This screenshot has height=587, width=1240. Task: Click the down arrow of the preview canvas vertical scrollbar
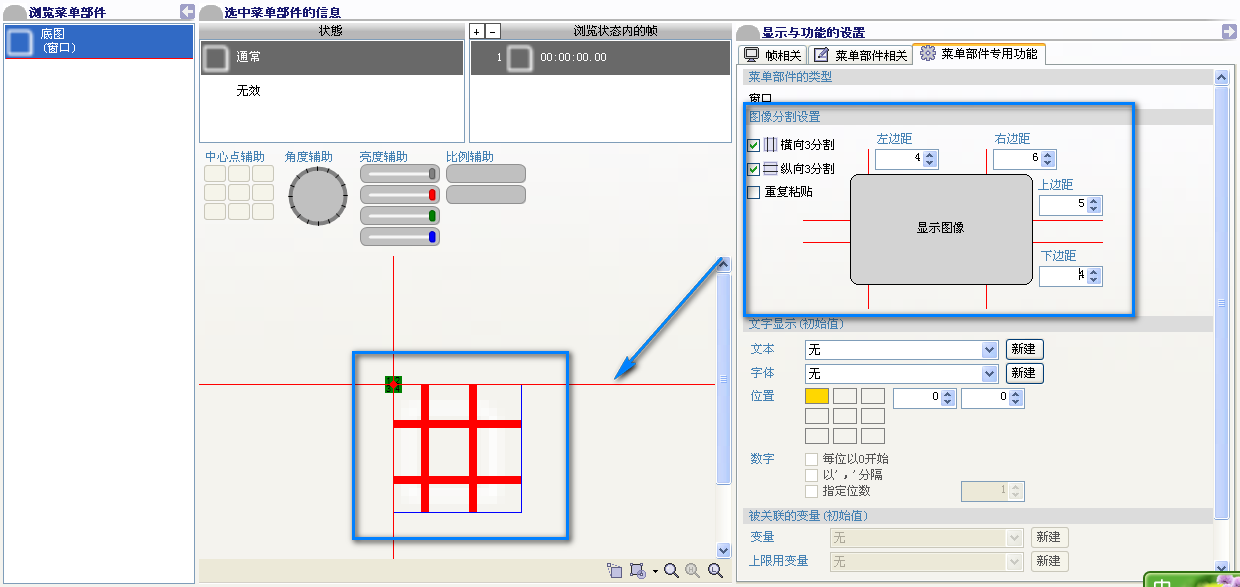click(x=724, y=550)
